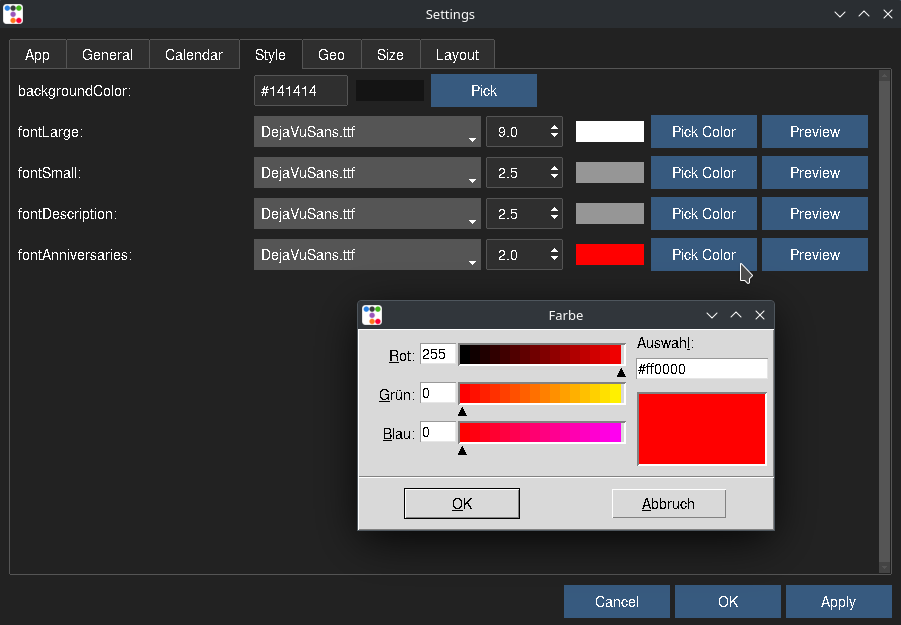Image resolution: width=901 pixels, height=625 pixels.
Task: Click OK in the Settings window
Action: (x=728, y=601)
